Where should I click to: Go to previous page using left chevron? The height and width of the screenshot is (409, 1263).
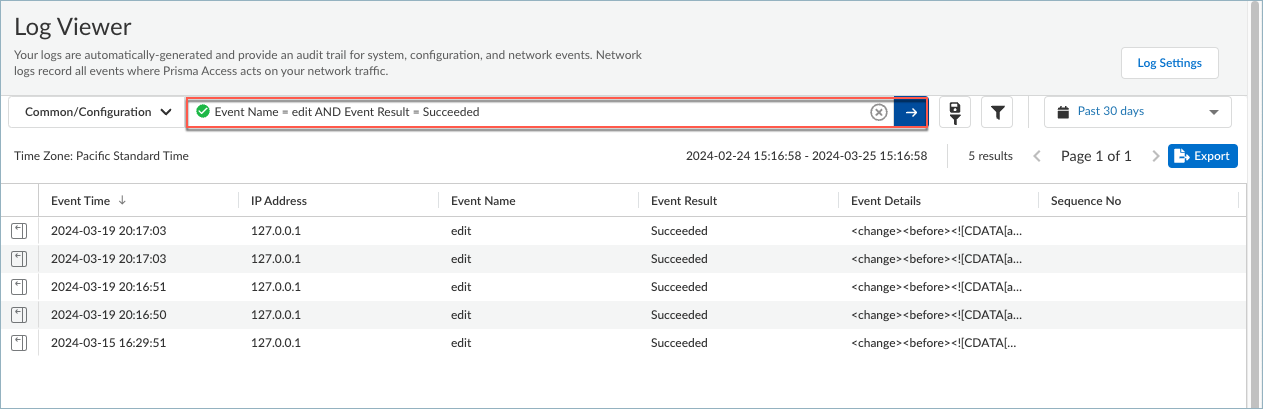point(1037,156)
